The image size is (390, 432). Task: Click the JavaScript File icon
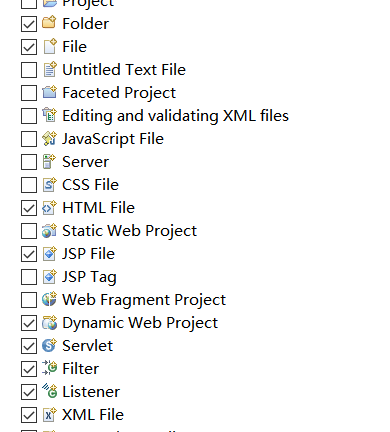click(49, 138)
